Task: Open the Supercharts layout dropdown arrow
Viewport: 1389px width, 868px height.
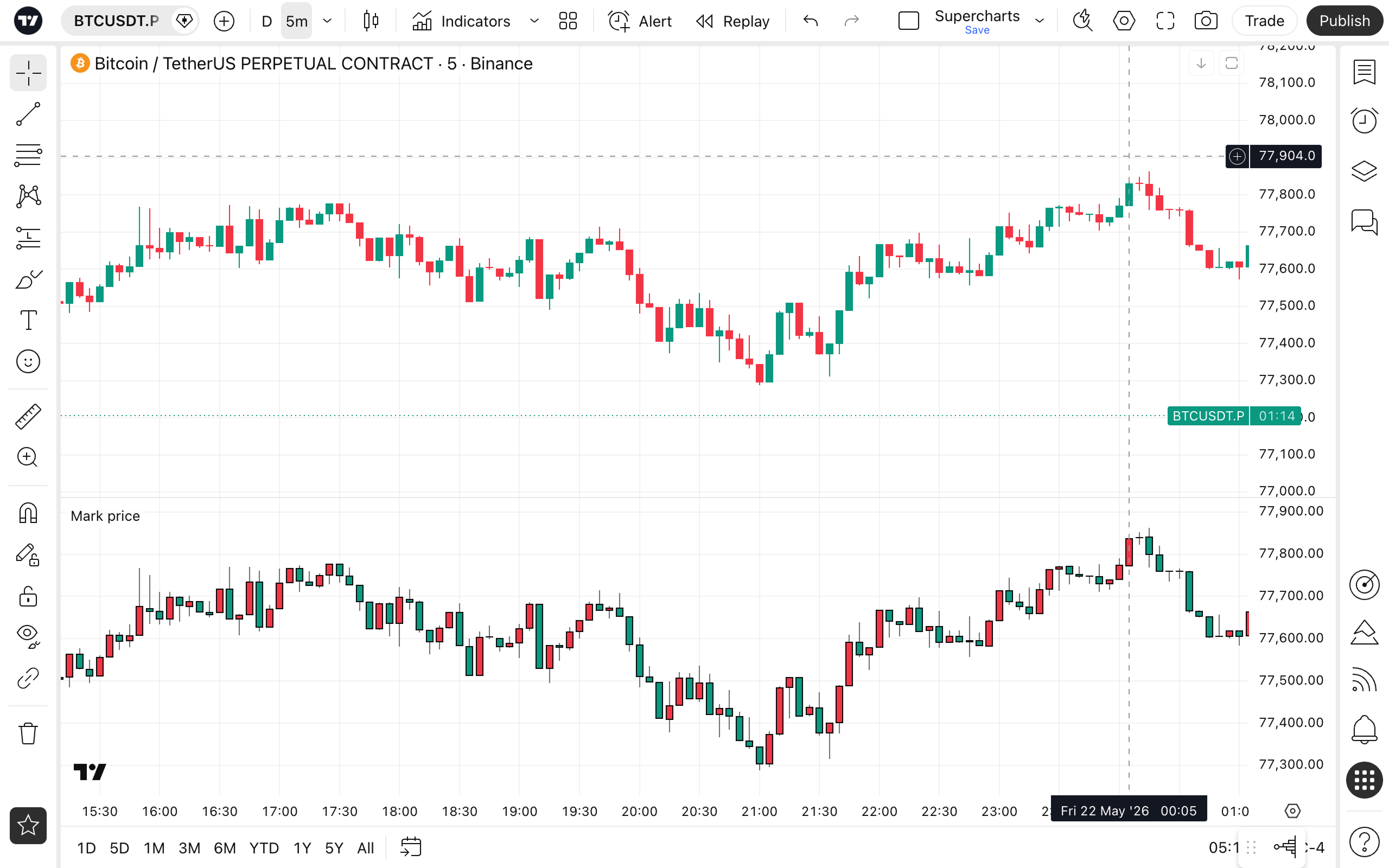Action: point(1040,21)
